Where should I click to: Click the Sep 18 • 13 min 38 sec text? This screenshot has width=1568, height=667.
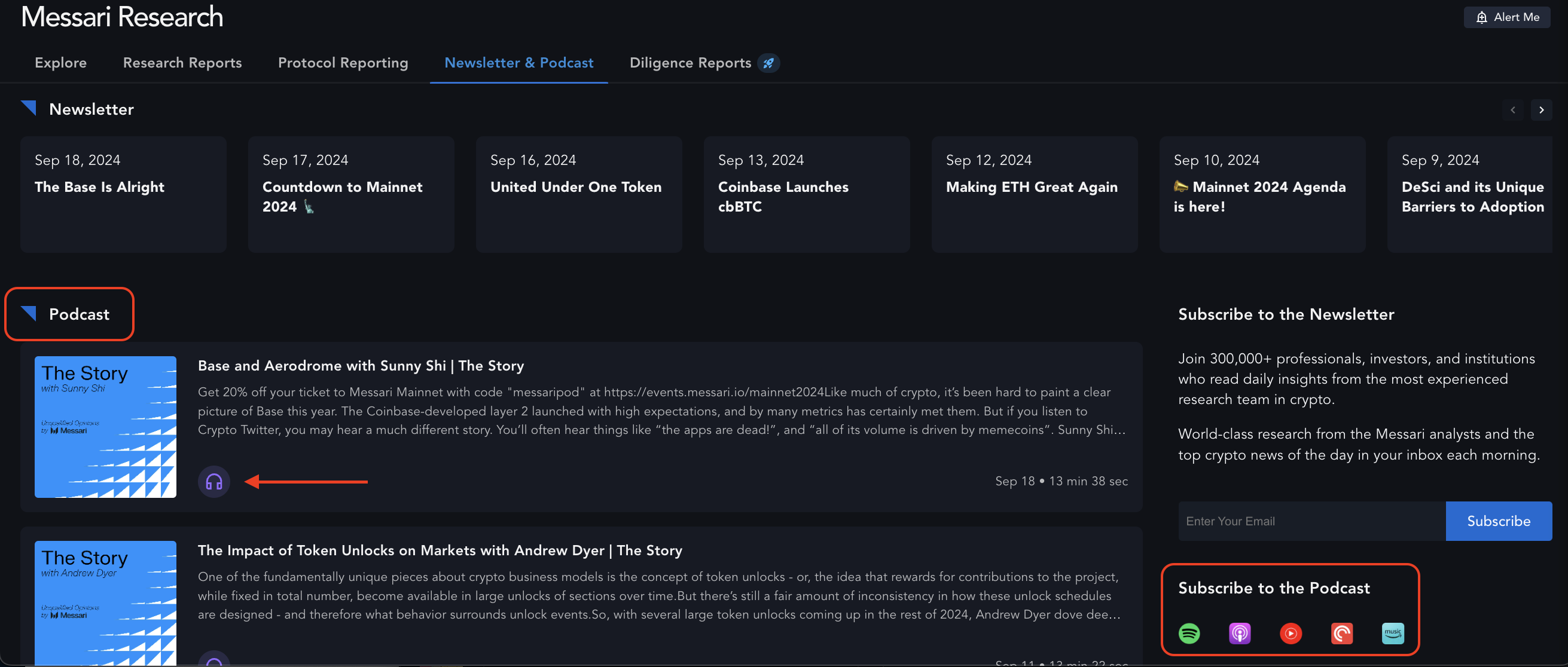(x=1061, y=481)
